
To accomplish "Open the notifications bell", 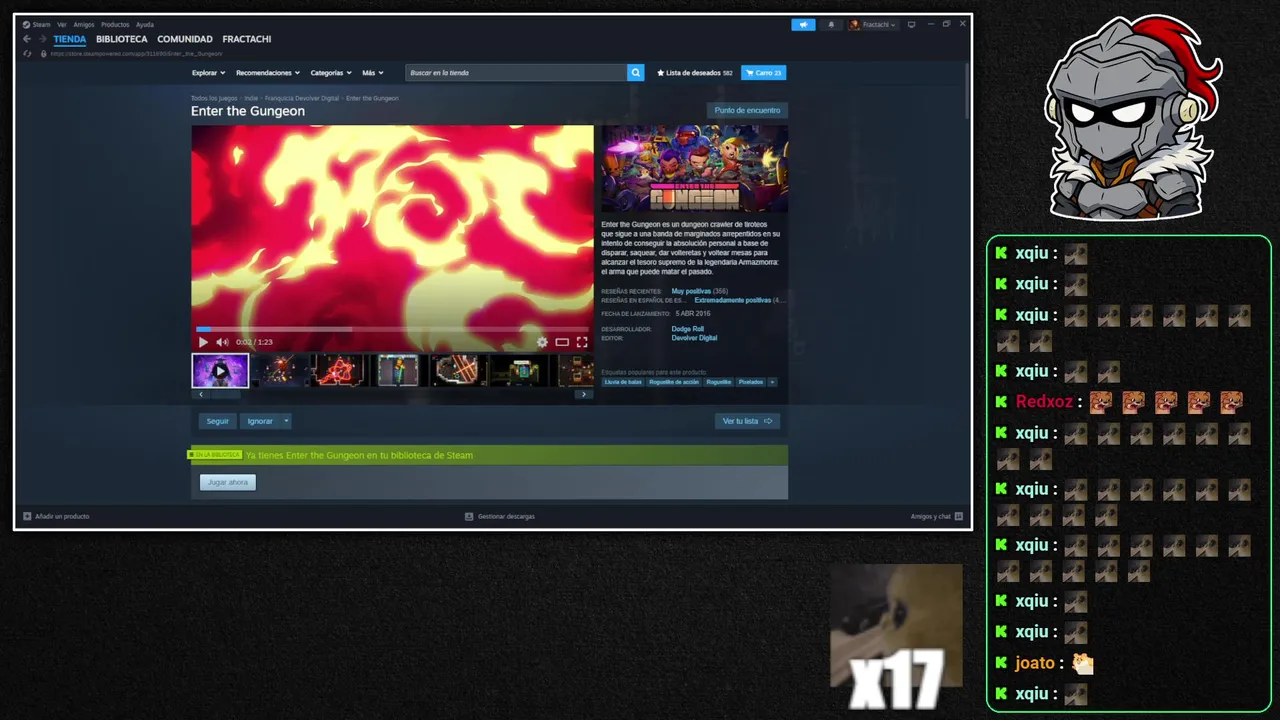I will [x=831, y=25].
